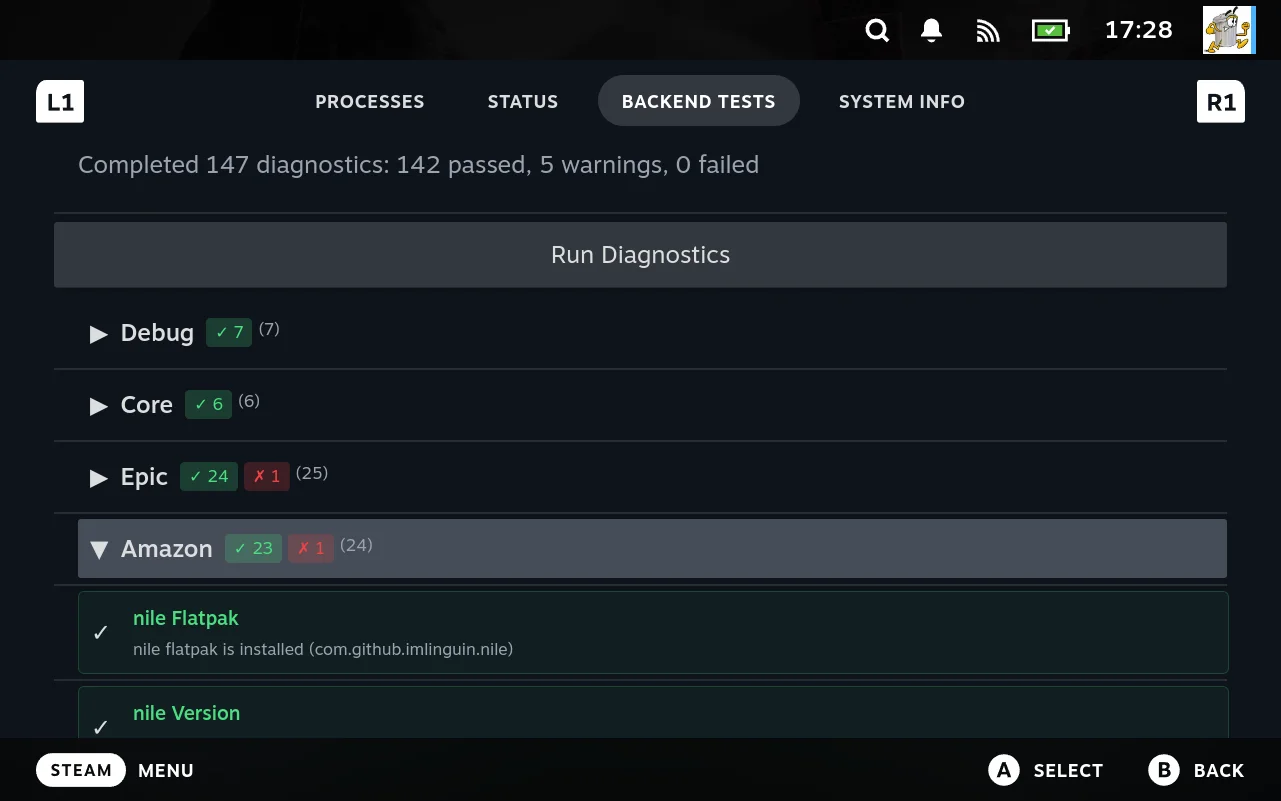
Task: Collapse the Amazon section triangle
Action: coord(99,550)
